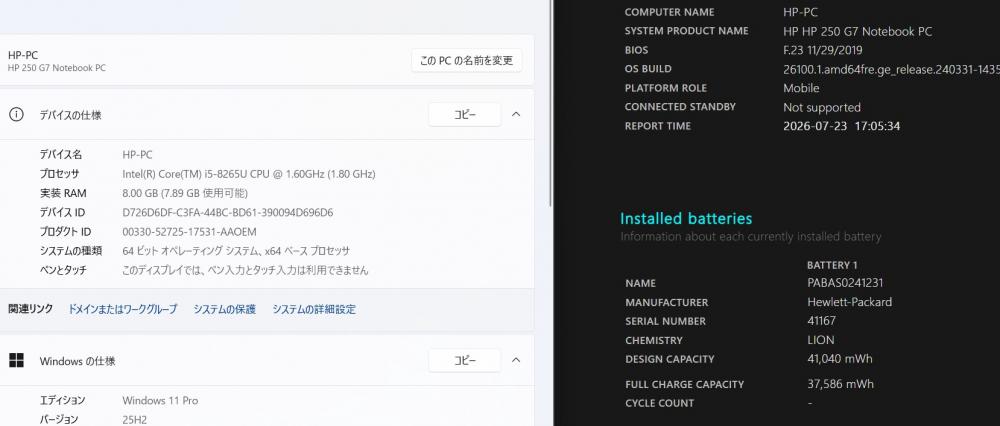
Task: Select the full charge capacity 37,586 mWh
Action: pyautogui.click(x=841, y=384)
